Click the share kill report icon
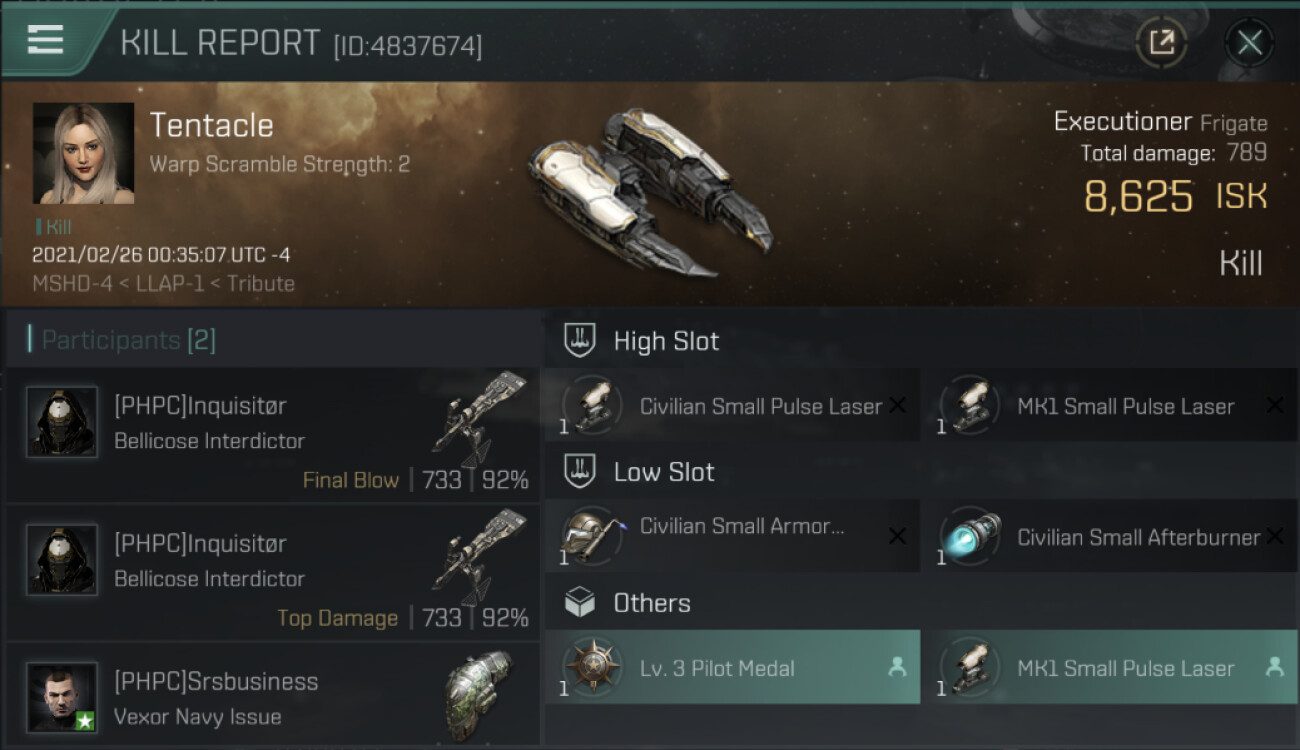Viewport: 1300px width, 750px height. click(x=1161, y=42)
